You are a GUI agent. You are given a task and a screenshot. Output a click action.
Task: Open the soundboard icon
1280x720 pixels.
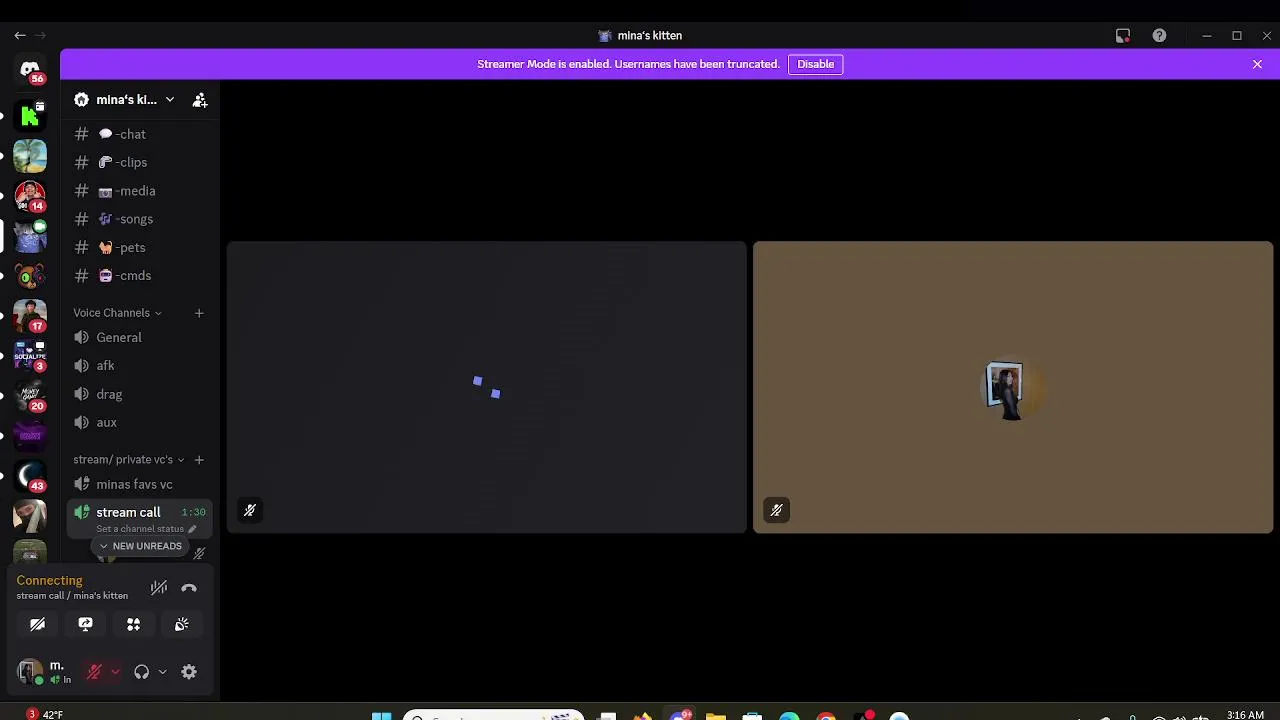181,624
